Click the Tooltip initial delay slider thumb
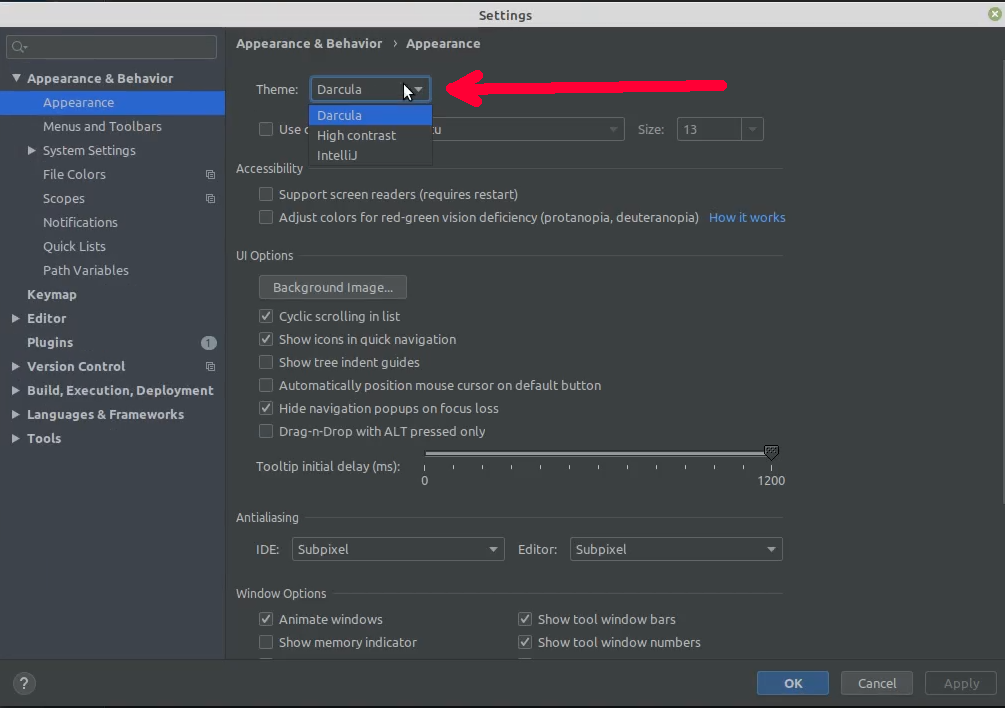This screenshot has width=1005, height=708. [x=771, y=452]
